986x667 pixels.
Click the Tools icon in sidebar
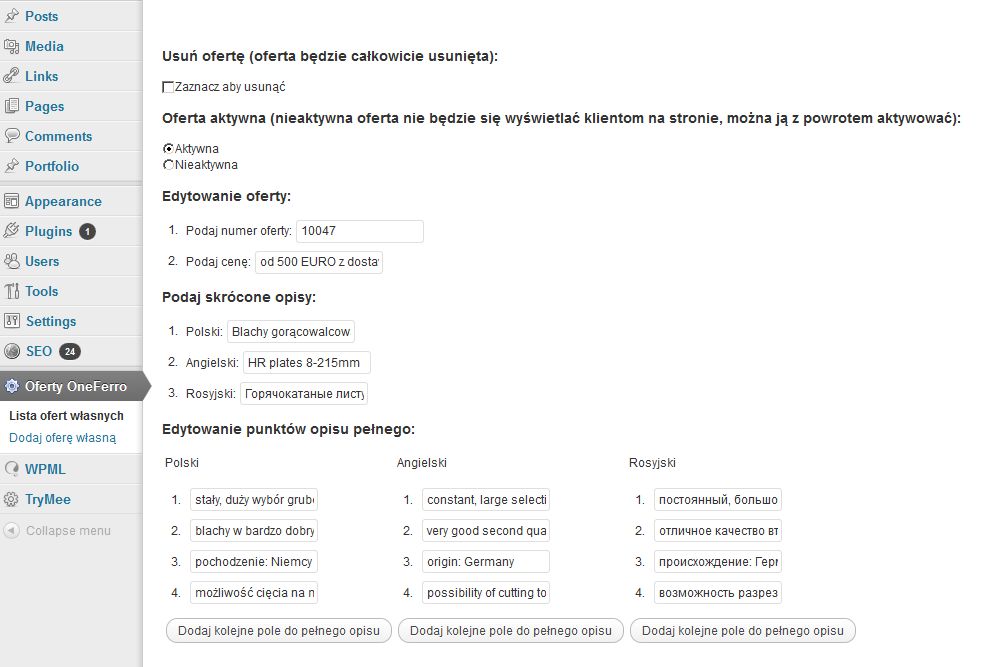pos(12,291)
